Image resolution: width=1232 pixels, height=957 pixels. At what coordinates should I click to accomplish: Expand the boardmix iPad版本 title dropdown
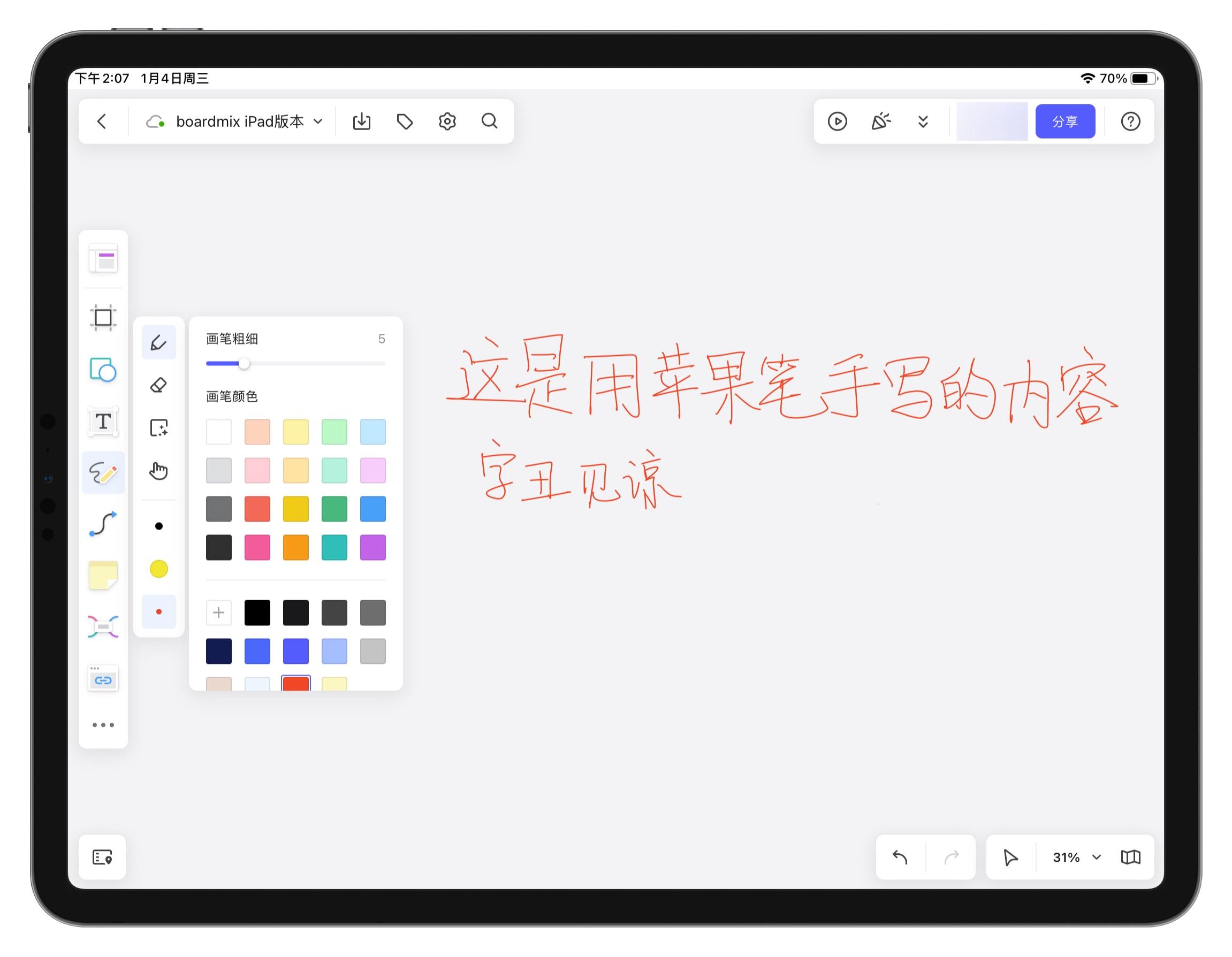317,121
